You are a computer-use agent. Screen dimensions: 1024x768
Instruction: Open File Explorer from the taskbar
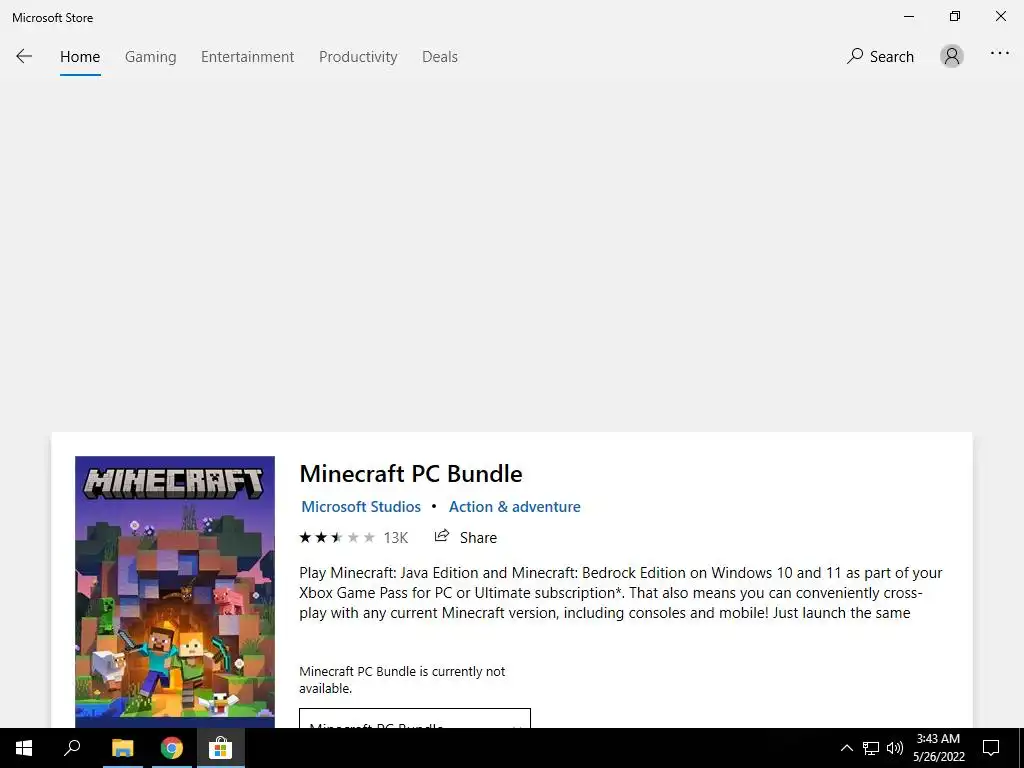click(122, 748)
